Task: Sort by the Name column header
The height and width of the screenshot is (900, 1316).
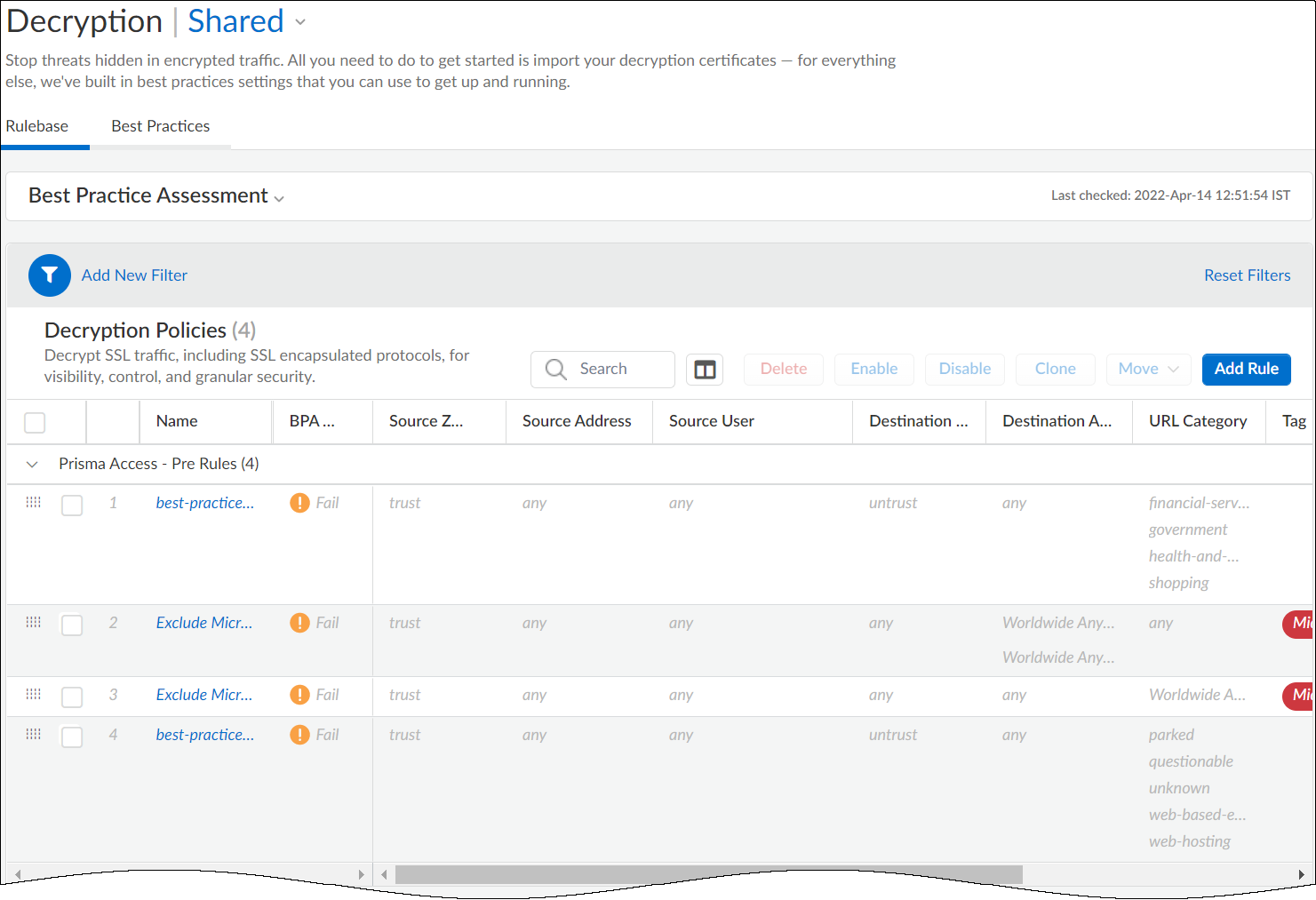Action: pyautogui.click(x=177, y=421)
